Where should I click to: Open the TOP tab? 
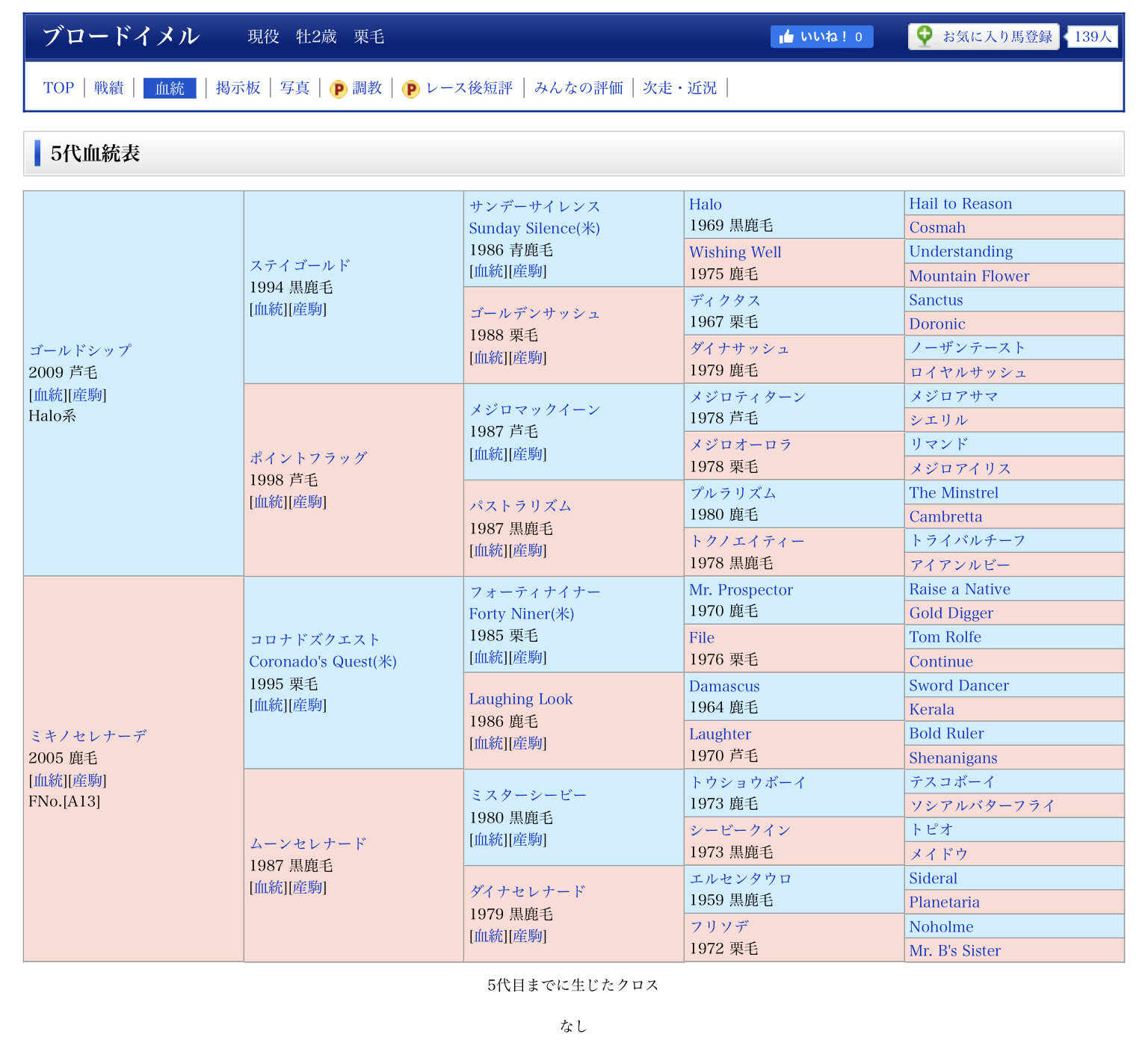pyautogui.click(x=58, y=88)
